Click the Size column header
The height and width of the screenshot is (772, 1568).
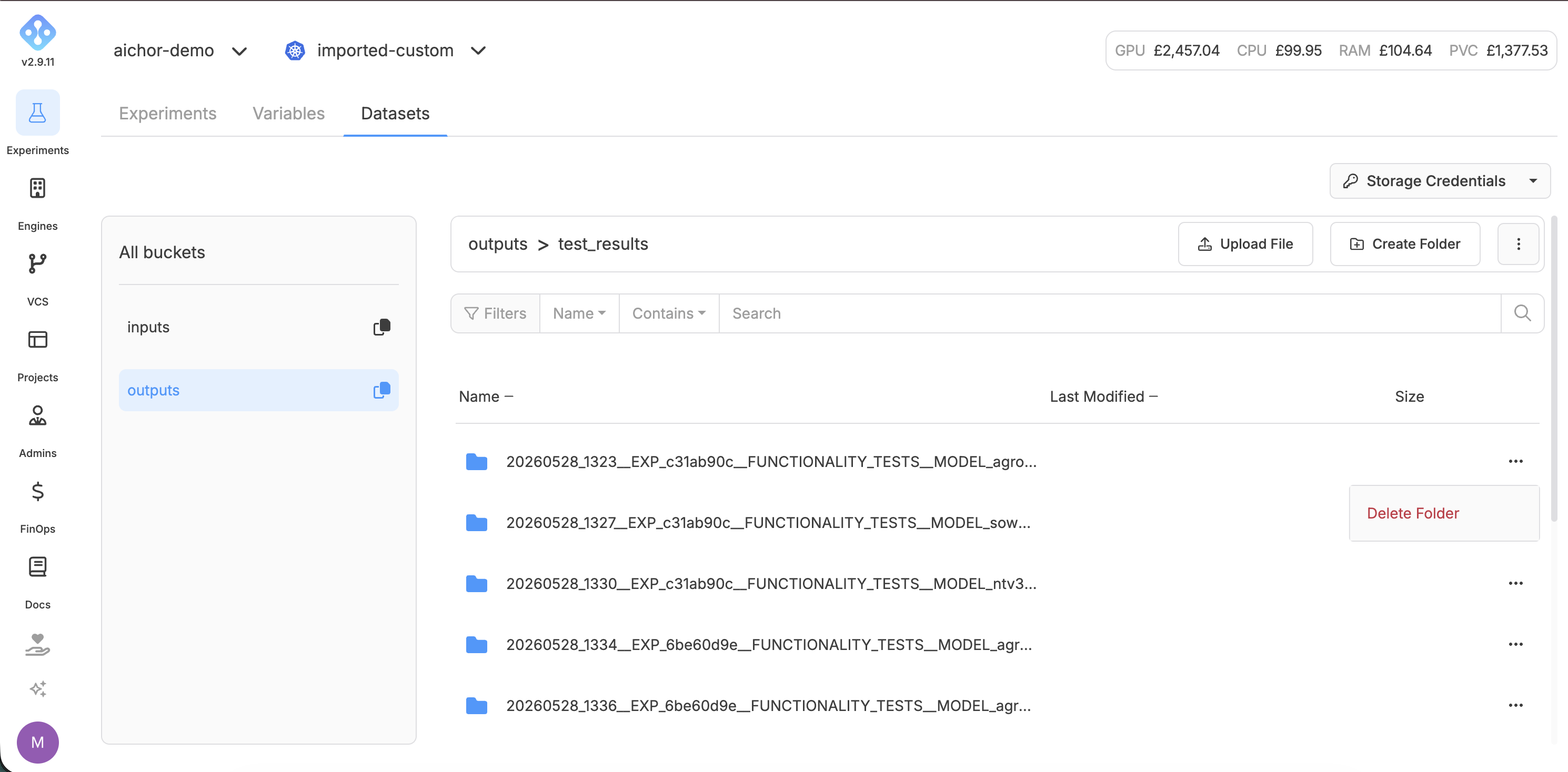[1409, 397]
